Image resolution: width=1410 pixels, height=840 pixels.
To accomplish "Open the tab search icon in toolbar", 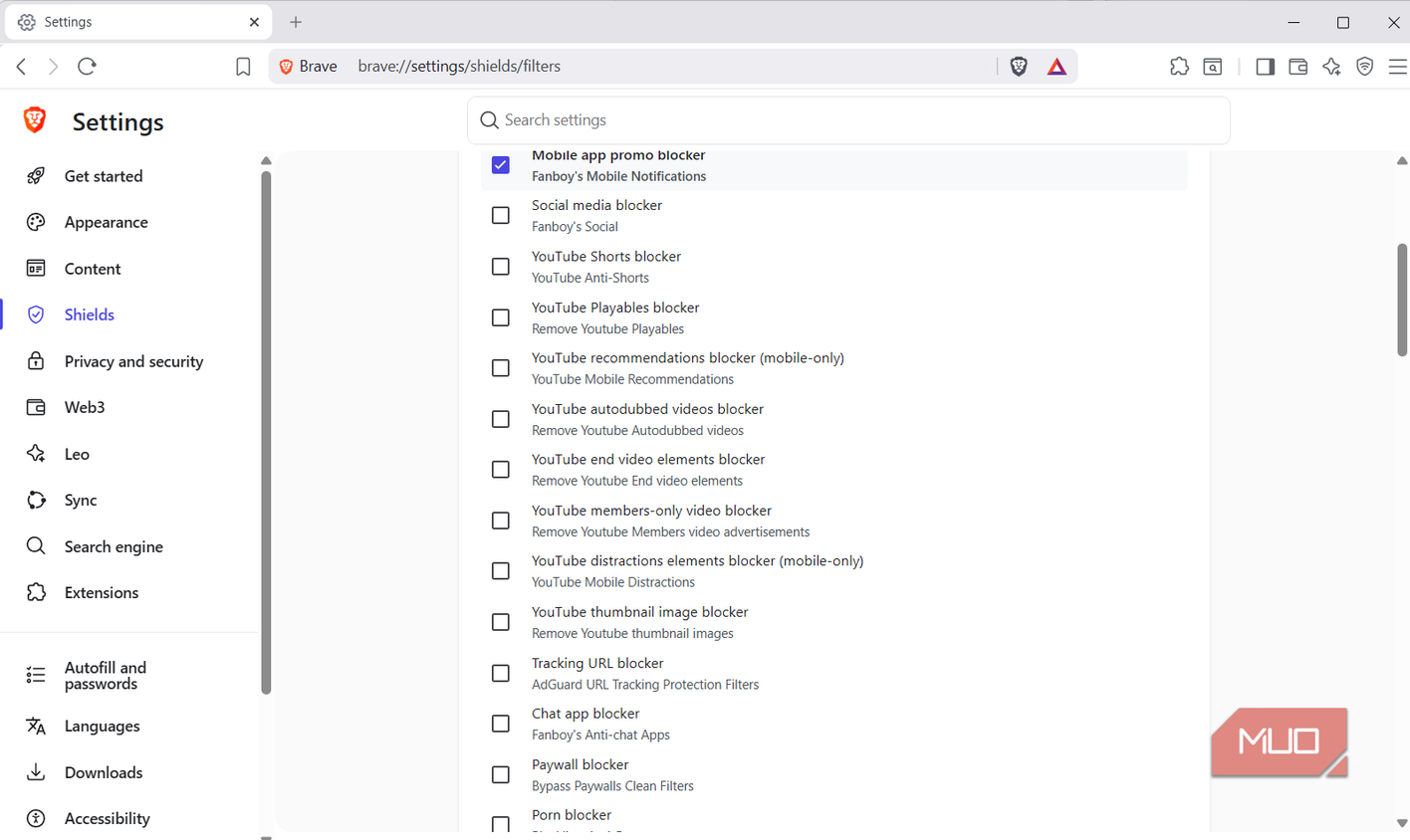I will click(1213, 67).
